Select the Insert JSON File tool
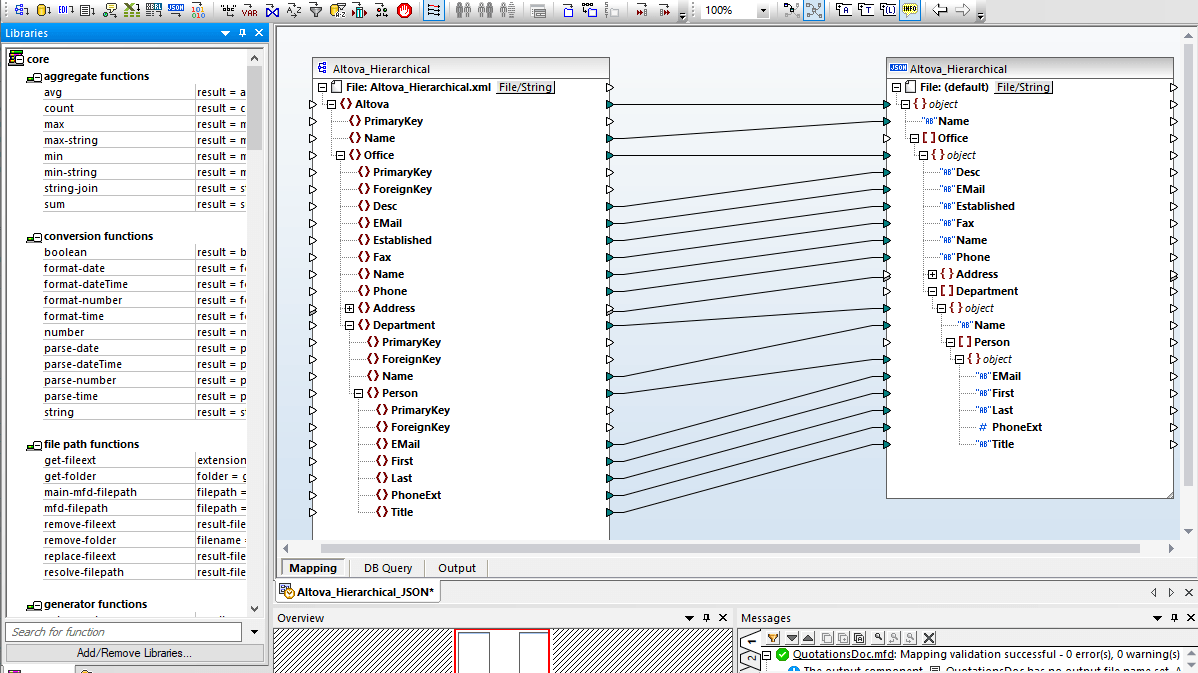Viewport: 1198px width, 673px height. pyautogui.click(x=174, y=11)
